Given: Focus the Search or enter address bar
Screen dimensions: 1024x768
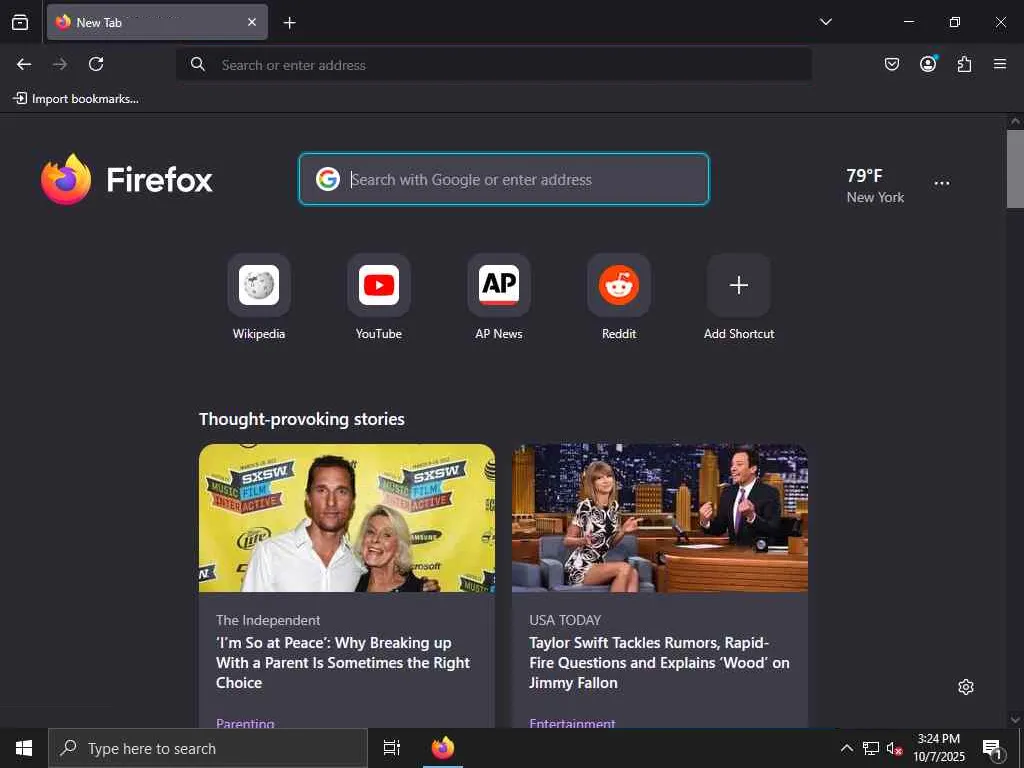Looking at the screenshot, I should tap(494, 64).
